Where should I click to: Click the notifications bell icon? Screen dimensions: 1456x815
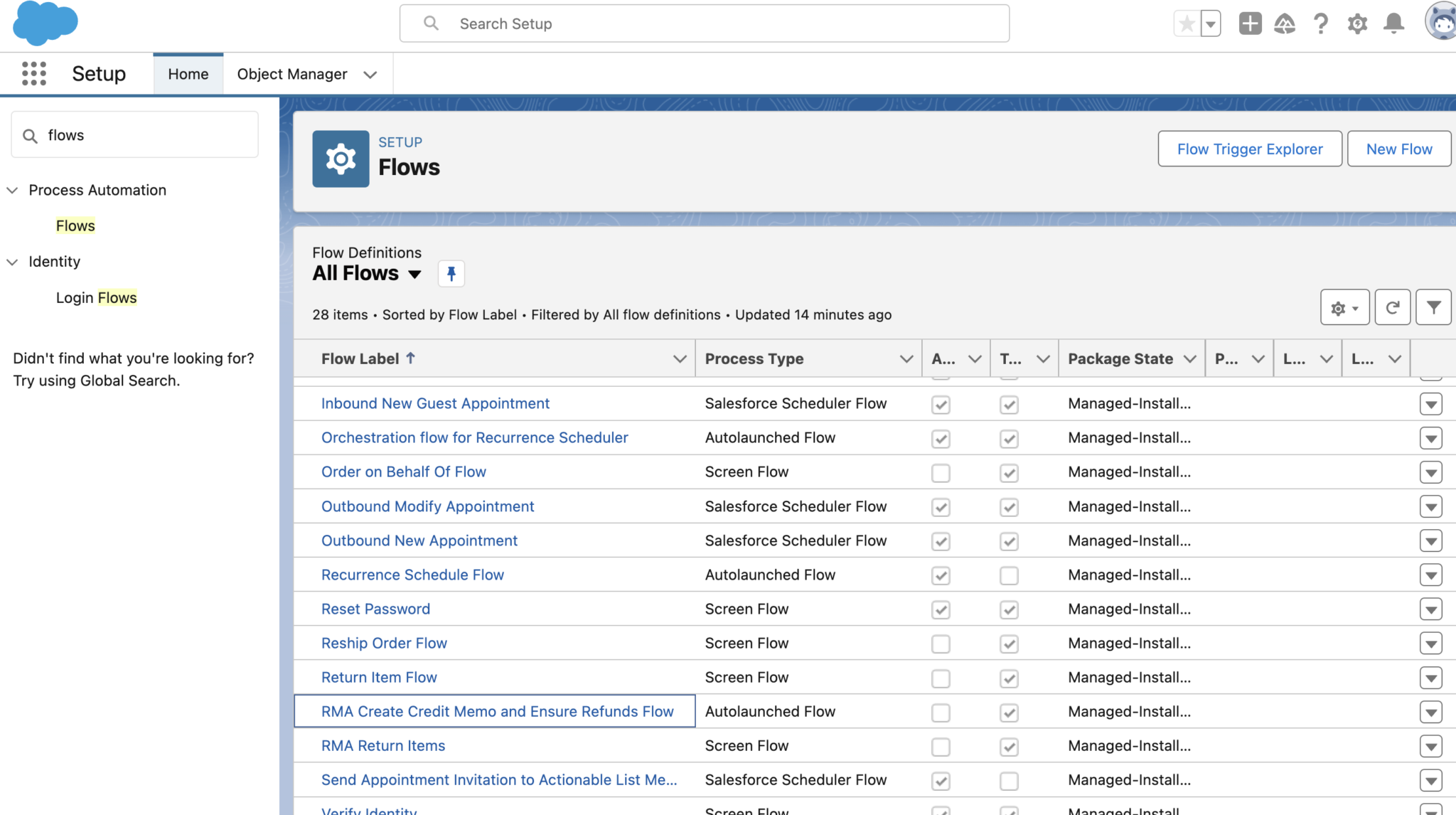click(x=1393, y=23)
